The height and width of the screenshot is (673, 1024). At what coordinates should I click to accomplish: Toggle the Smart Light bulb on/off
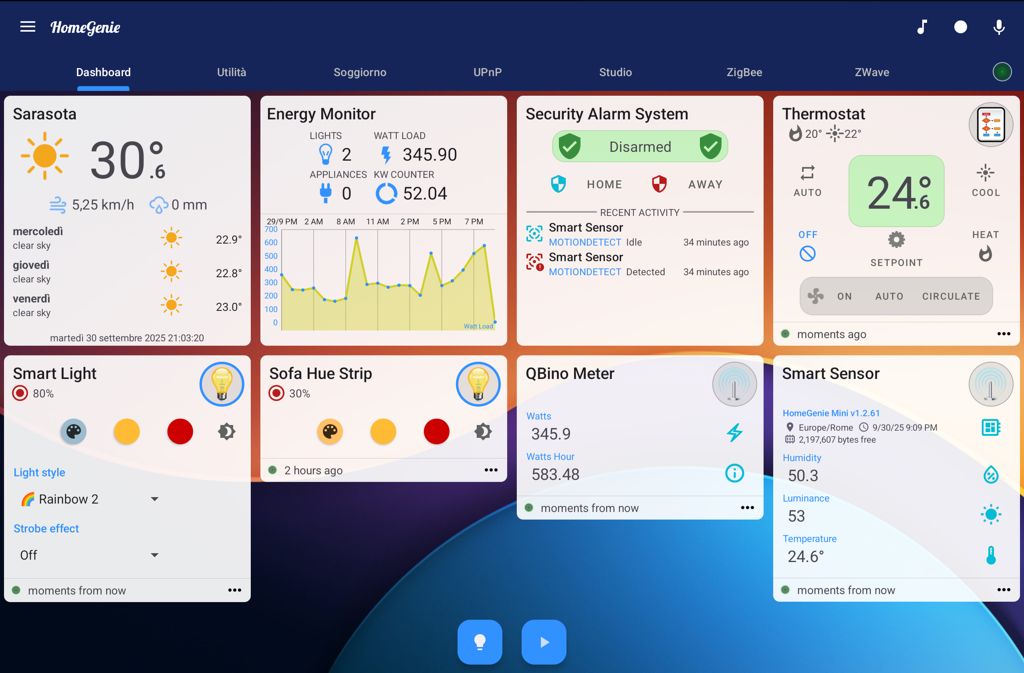pos(222,384)
